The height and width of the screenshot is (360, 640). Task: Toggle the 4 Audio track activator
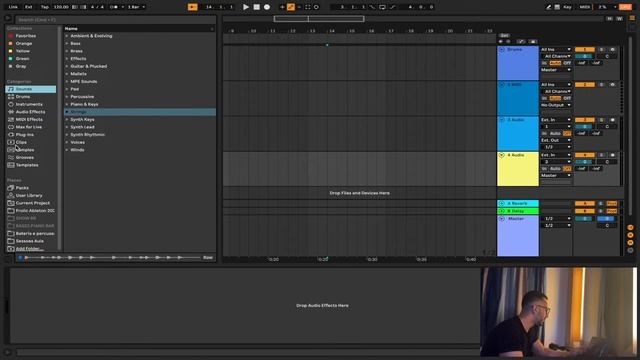584,155
